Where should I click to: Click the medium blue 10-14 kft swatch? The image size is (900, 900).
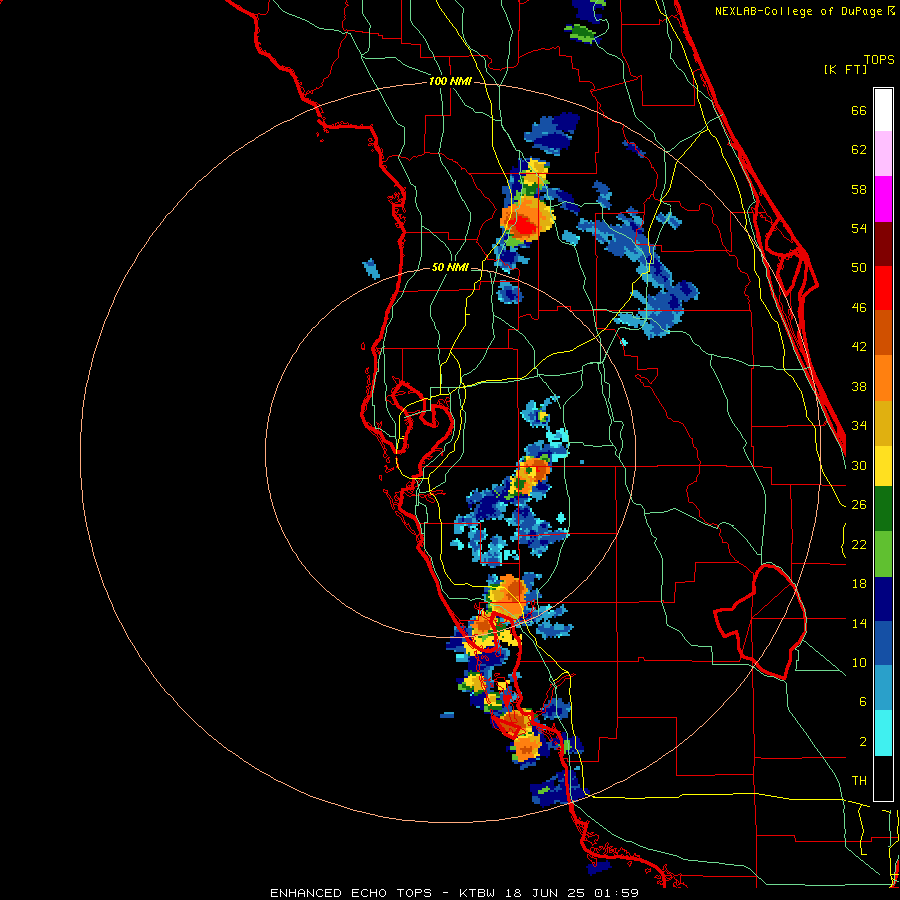point(883,644)
